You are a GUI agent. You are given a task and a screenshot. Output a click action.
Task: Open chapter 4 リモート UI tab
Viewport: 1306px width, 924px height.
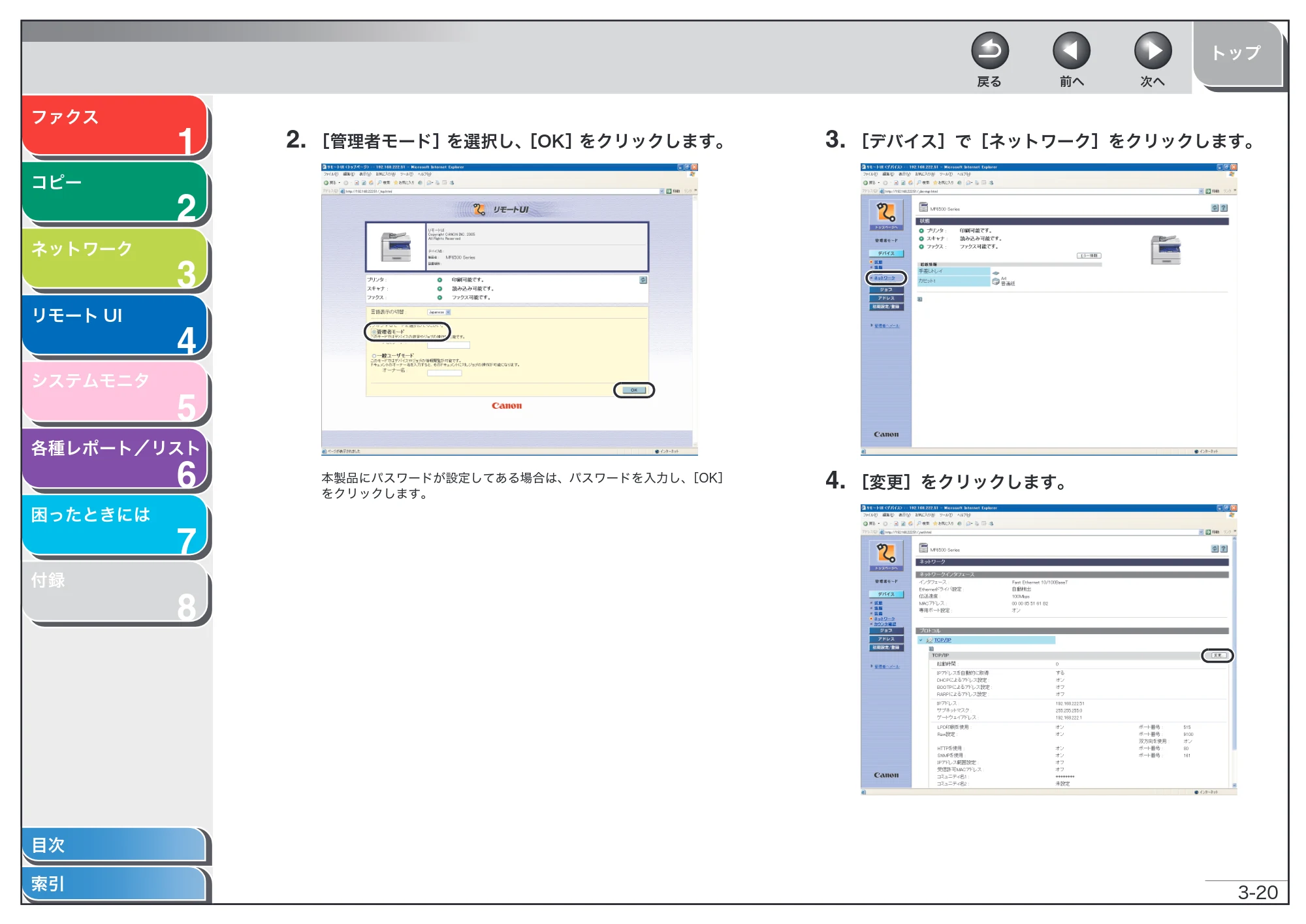[x=114, y=325]
